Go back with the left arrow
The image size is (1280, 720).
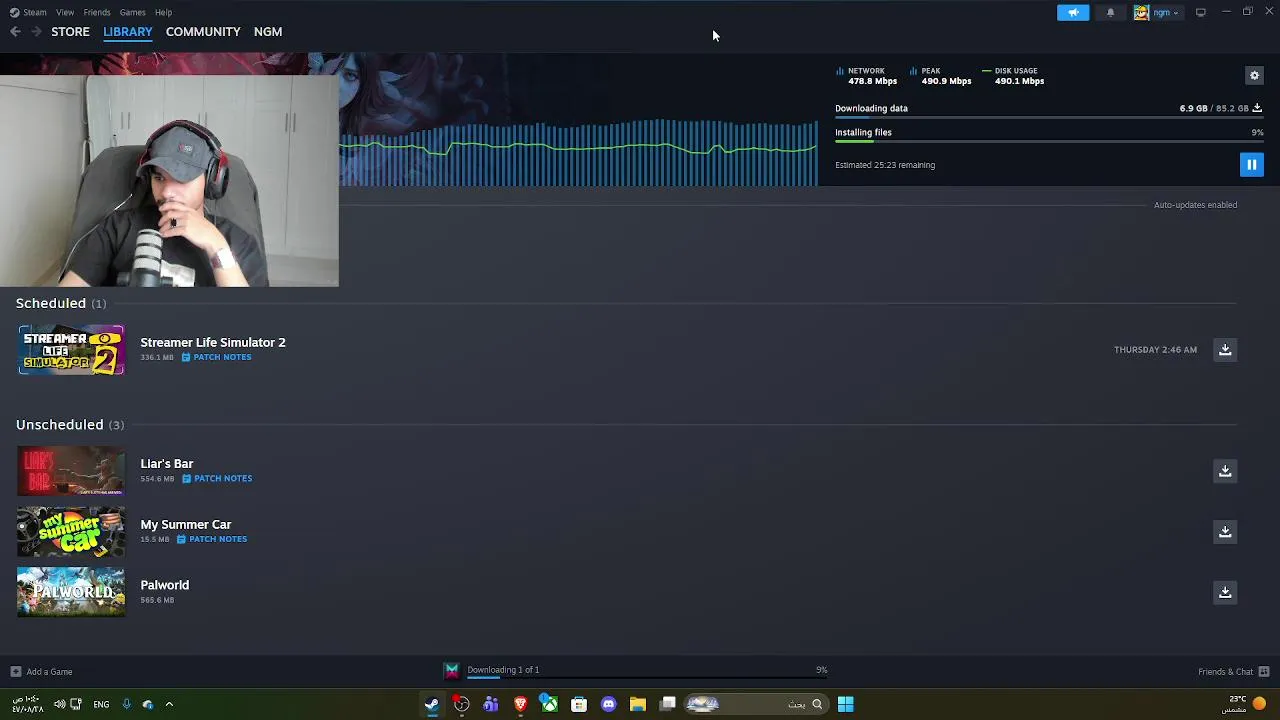tap(15, 32)
